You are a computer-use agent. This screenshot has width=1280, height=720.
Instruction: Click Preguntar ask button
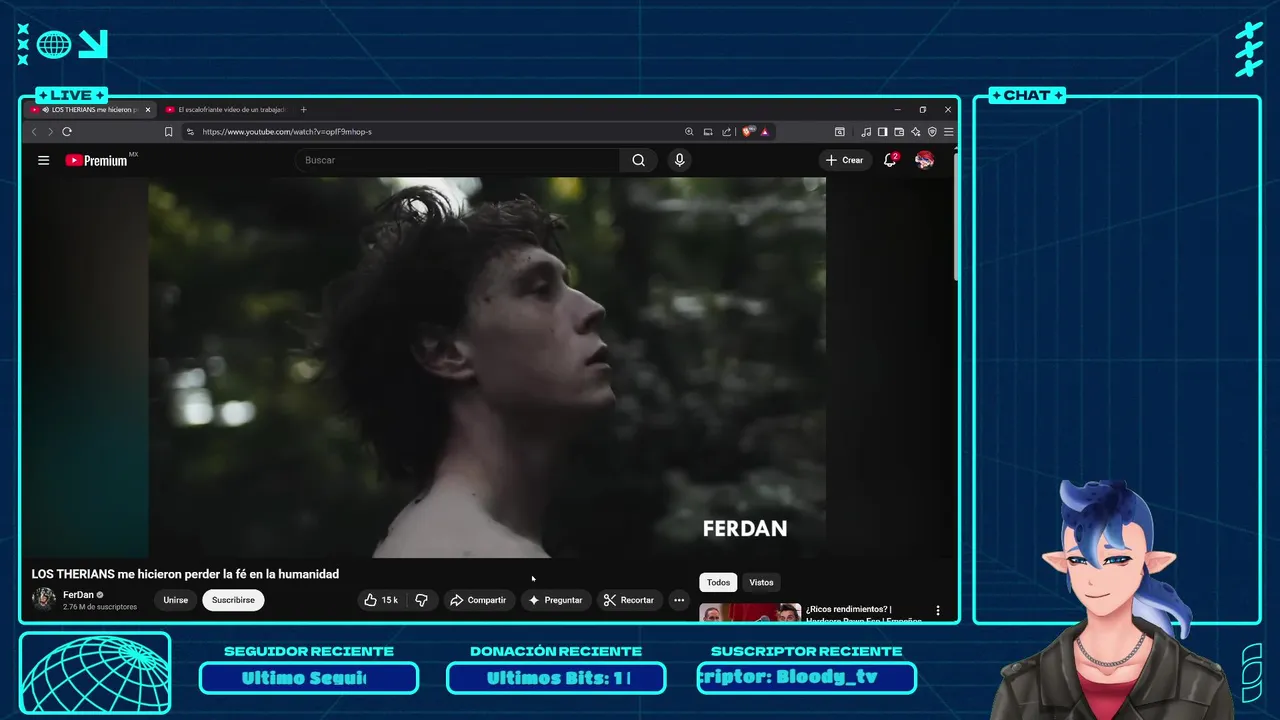tap(556, 600)
